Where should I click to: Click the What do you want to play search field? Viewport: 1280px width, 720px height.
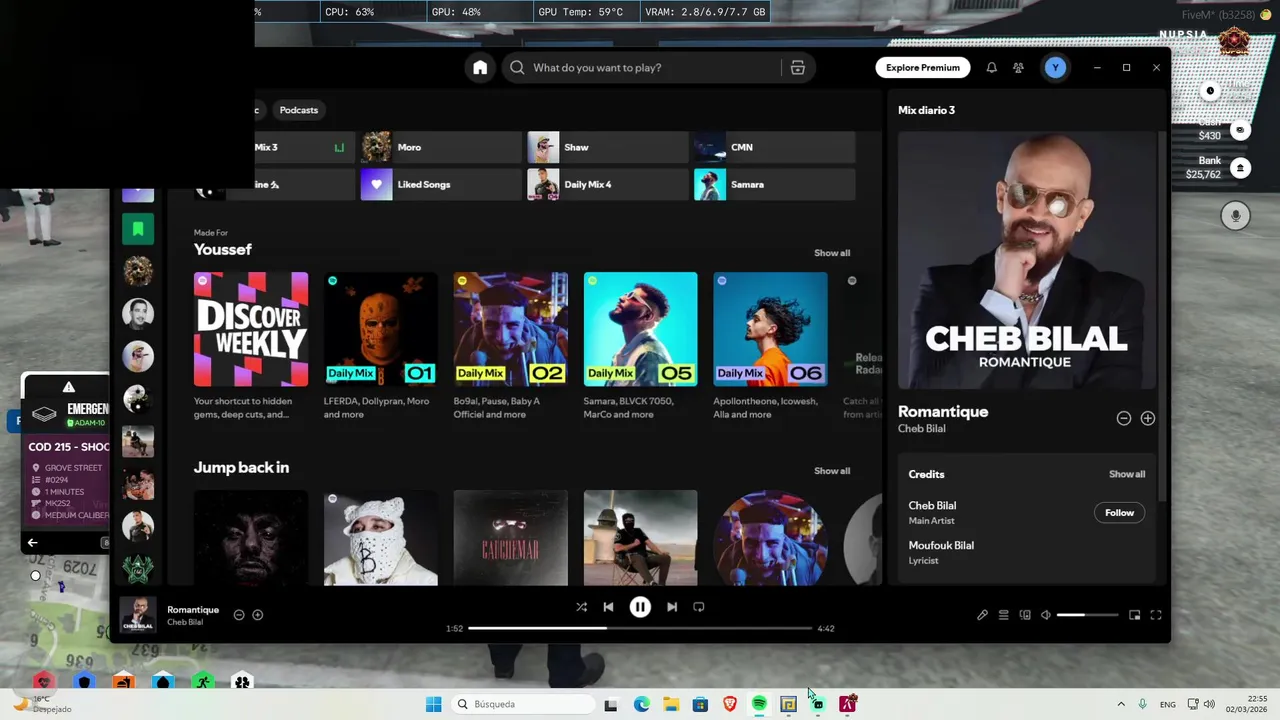click(641, 68)
